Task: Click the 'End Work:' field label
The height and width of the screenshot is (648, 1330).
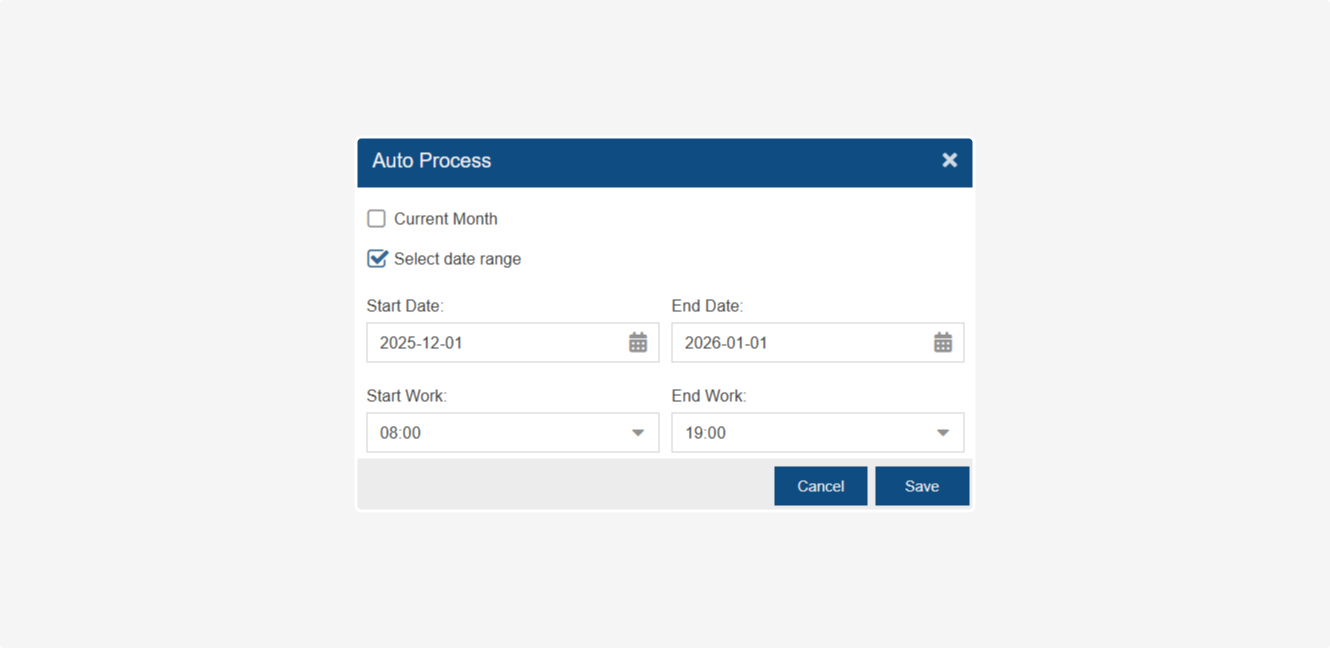Action: click(709, 396)
